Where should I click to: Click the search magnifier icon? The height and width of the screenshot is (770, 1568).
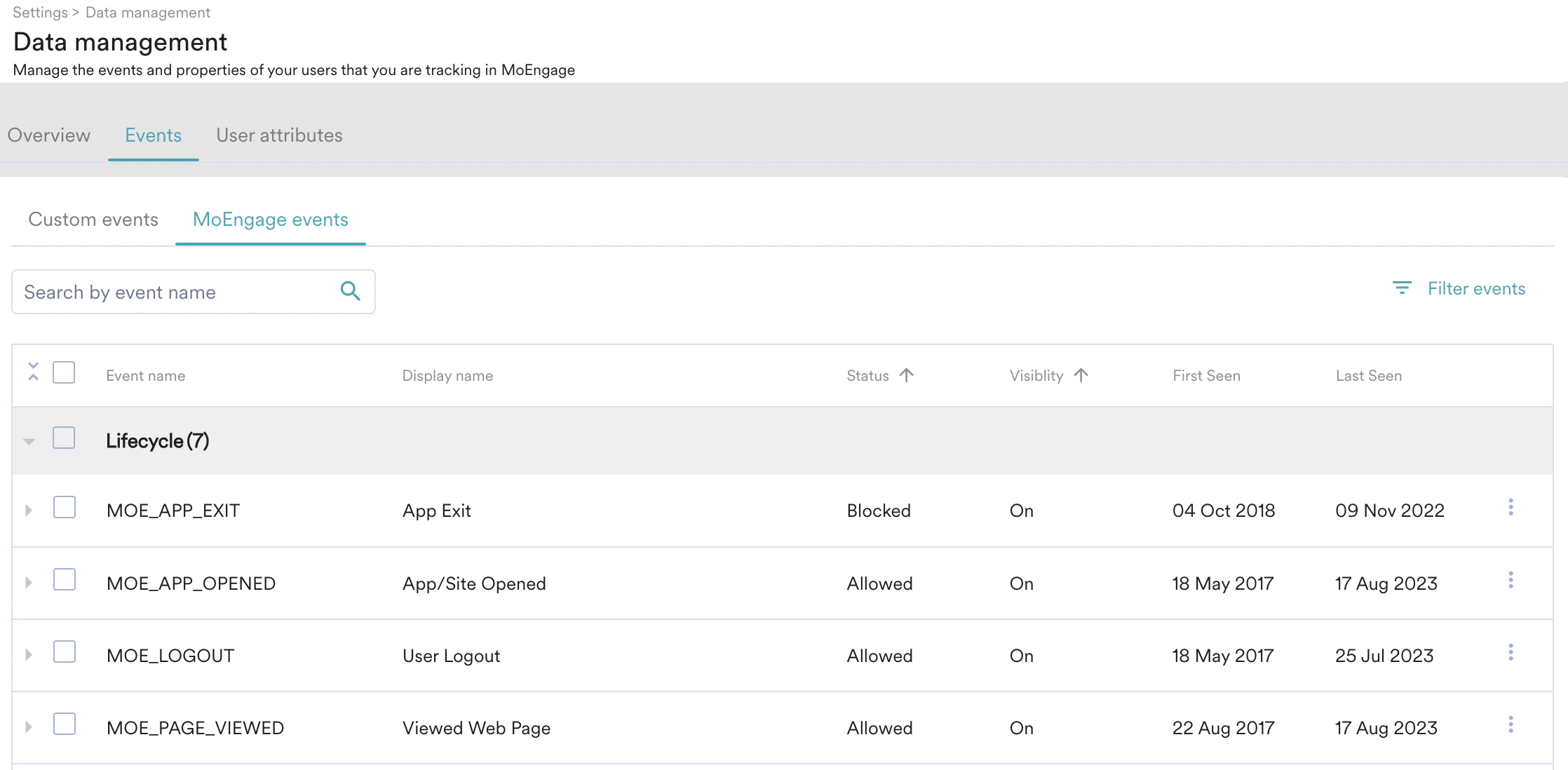pos(350,291)
